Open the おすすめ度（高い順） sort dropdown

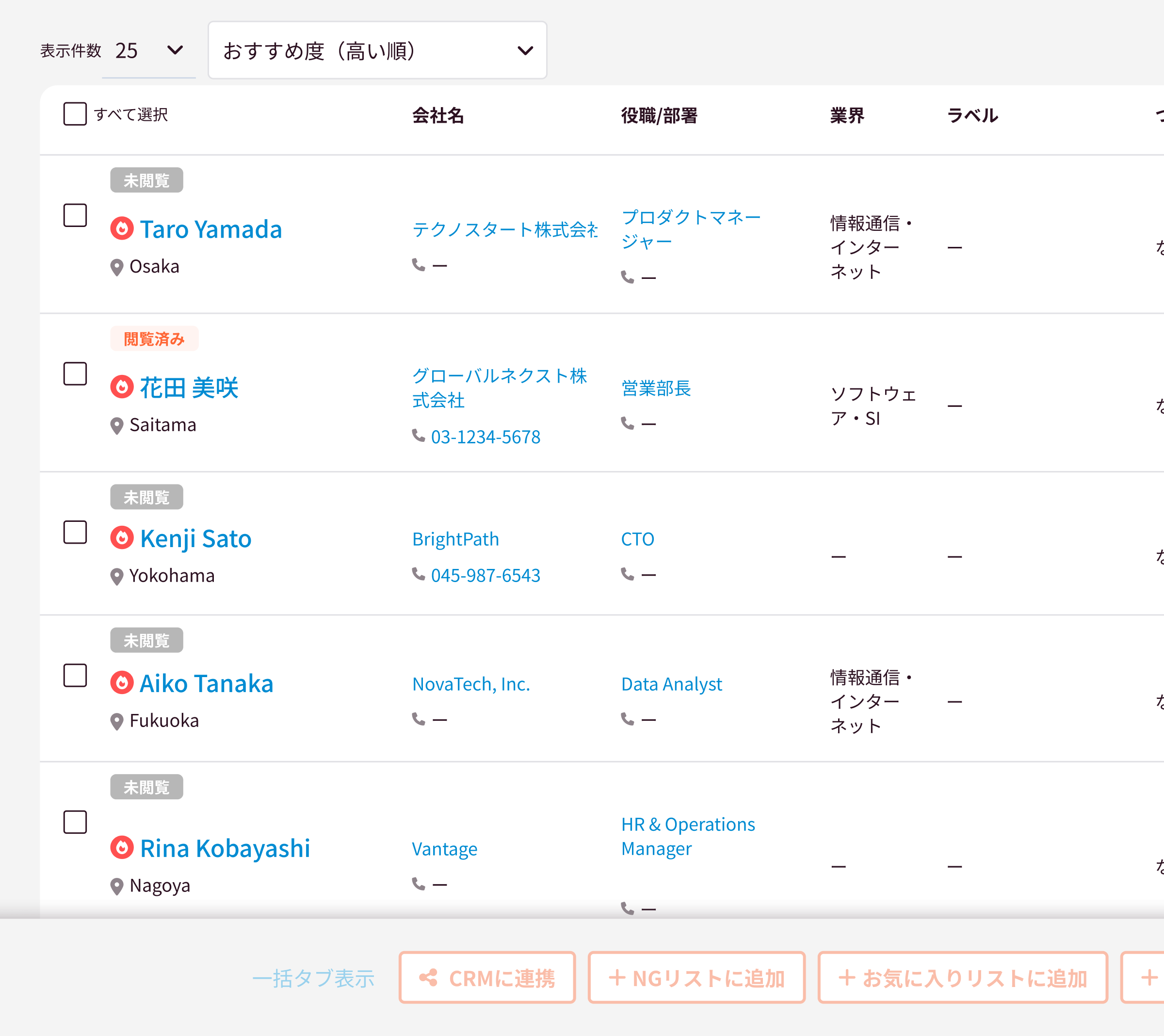[377, 51]
